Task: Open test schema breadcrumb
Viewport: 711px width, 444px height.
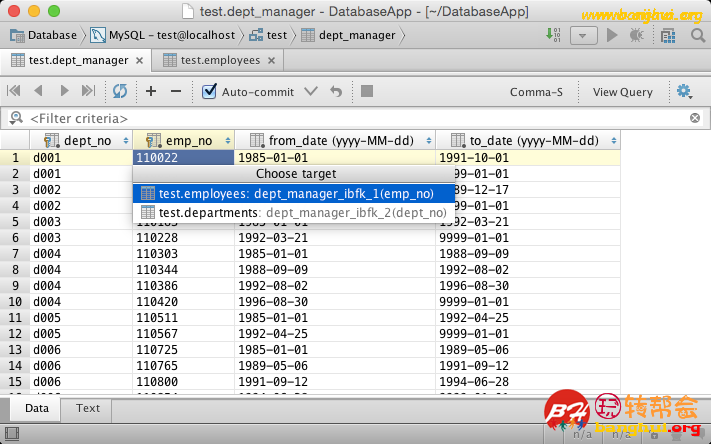Action: 268,35
